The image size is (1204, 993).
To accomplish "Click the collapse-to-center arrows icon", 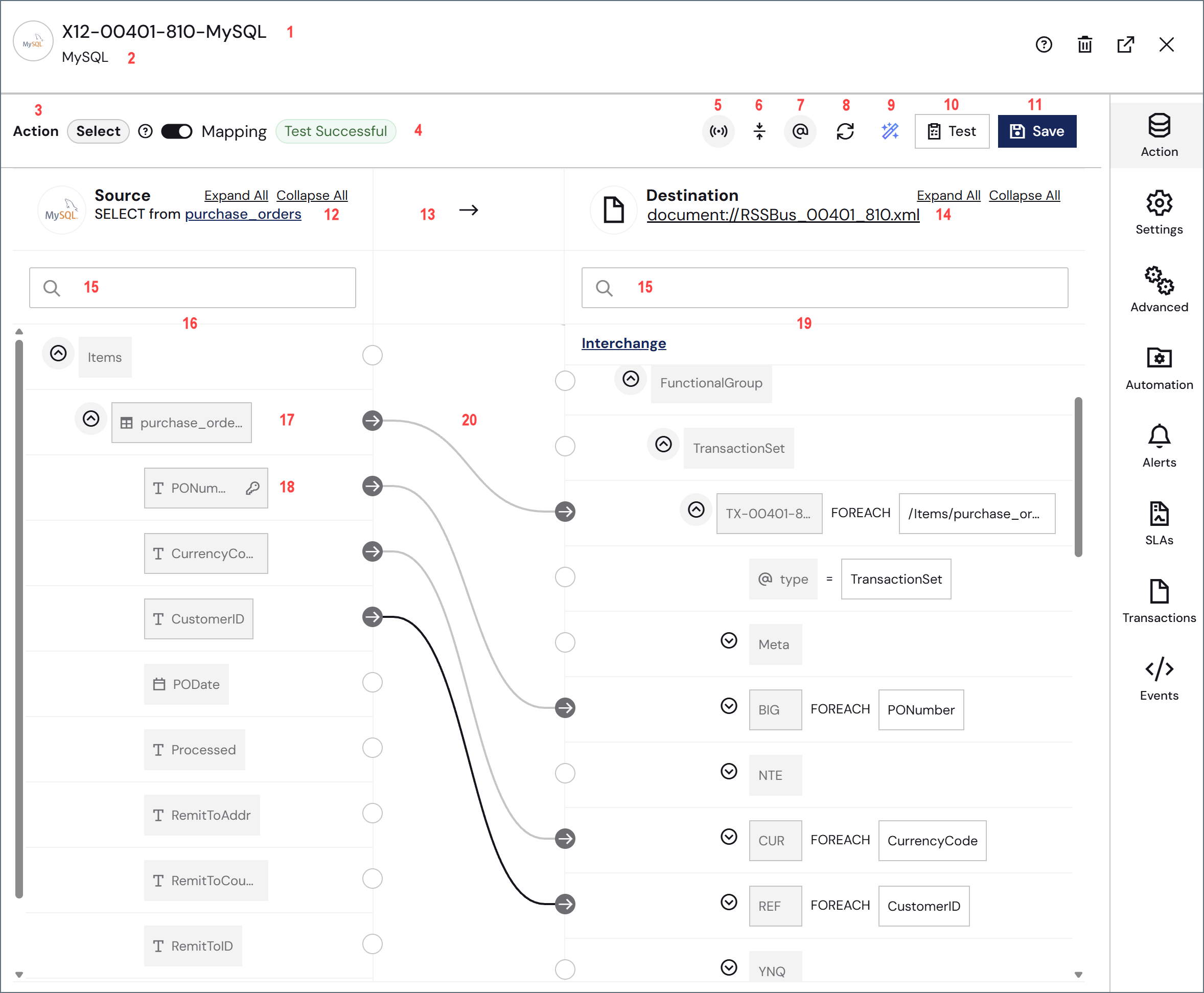I will 759,131.
